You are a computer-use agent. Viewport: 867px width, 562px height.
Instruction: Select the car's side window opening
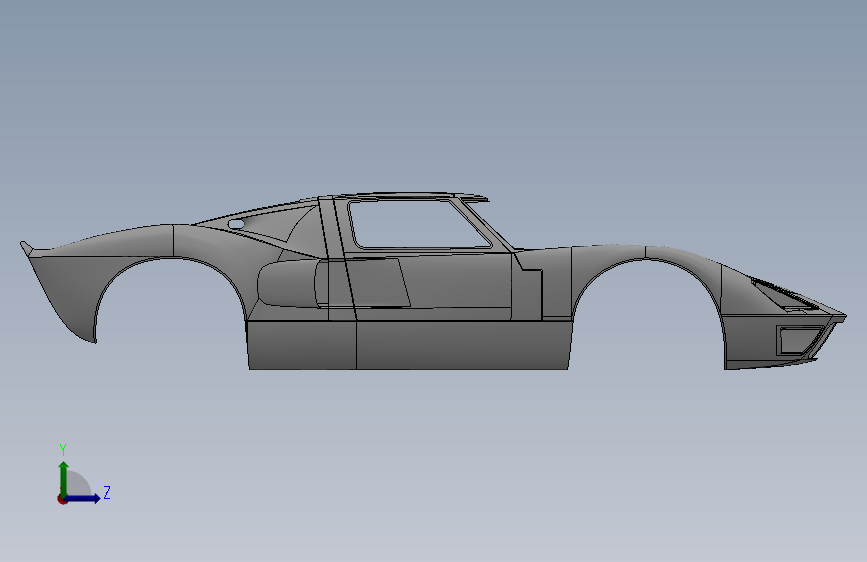[417, 224]
